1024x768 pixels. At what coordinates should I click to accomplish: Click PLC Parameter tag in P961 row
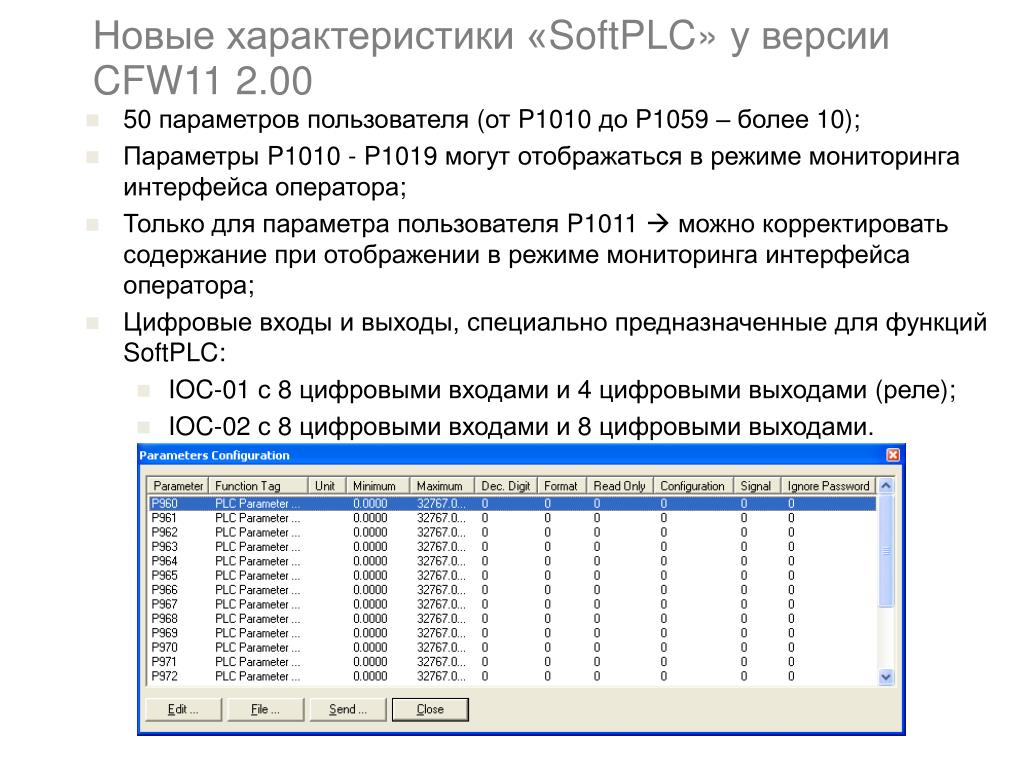click(257, 518)
